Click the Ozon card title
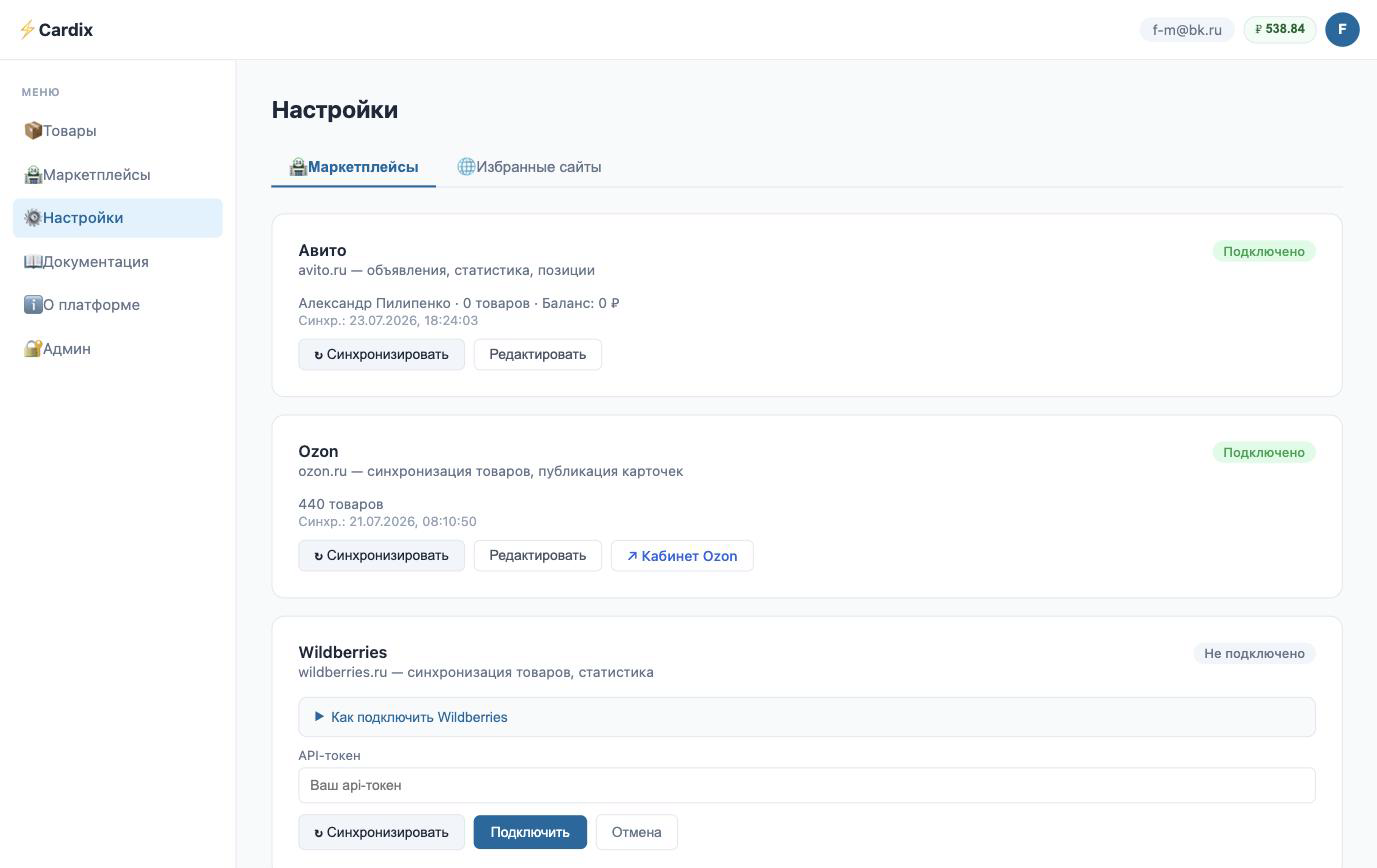Viewport: 1377px width, 868px height. pyautogui.click(x=318, y=451)
